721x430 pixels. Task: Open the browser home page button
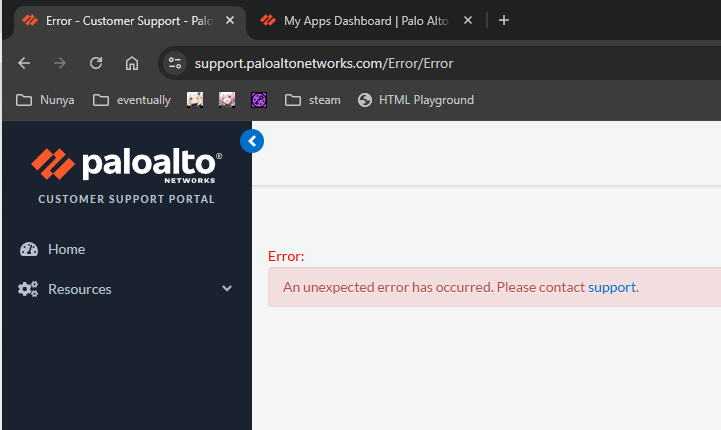(132, 63)
